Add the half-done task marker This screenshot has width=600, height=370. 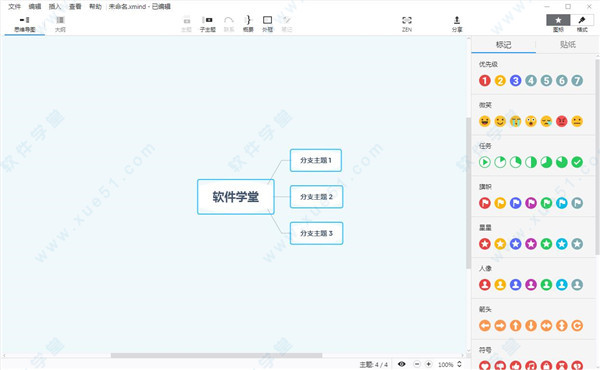click(x=531, y=162)
